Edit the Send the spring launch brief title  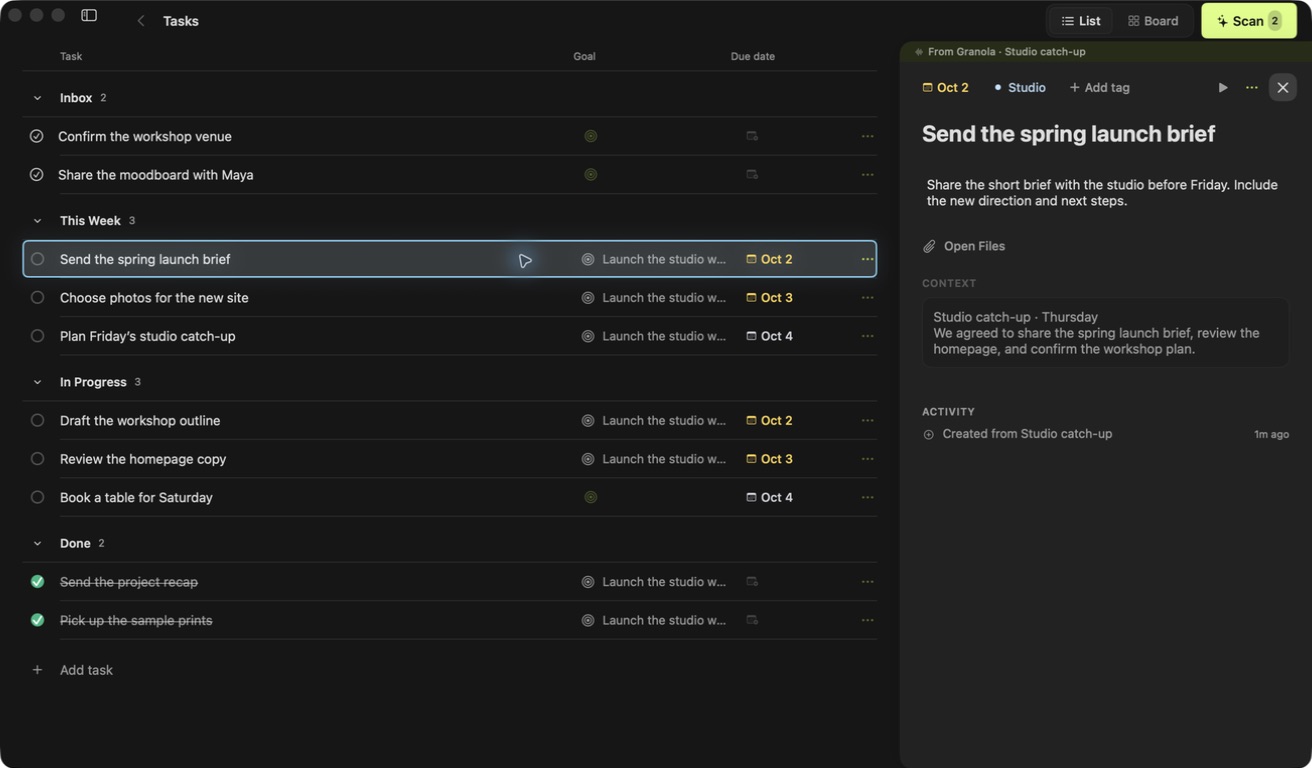pyautogui.click(x=1068, y=134)
